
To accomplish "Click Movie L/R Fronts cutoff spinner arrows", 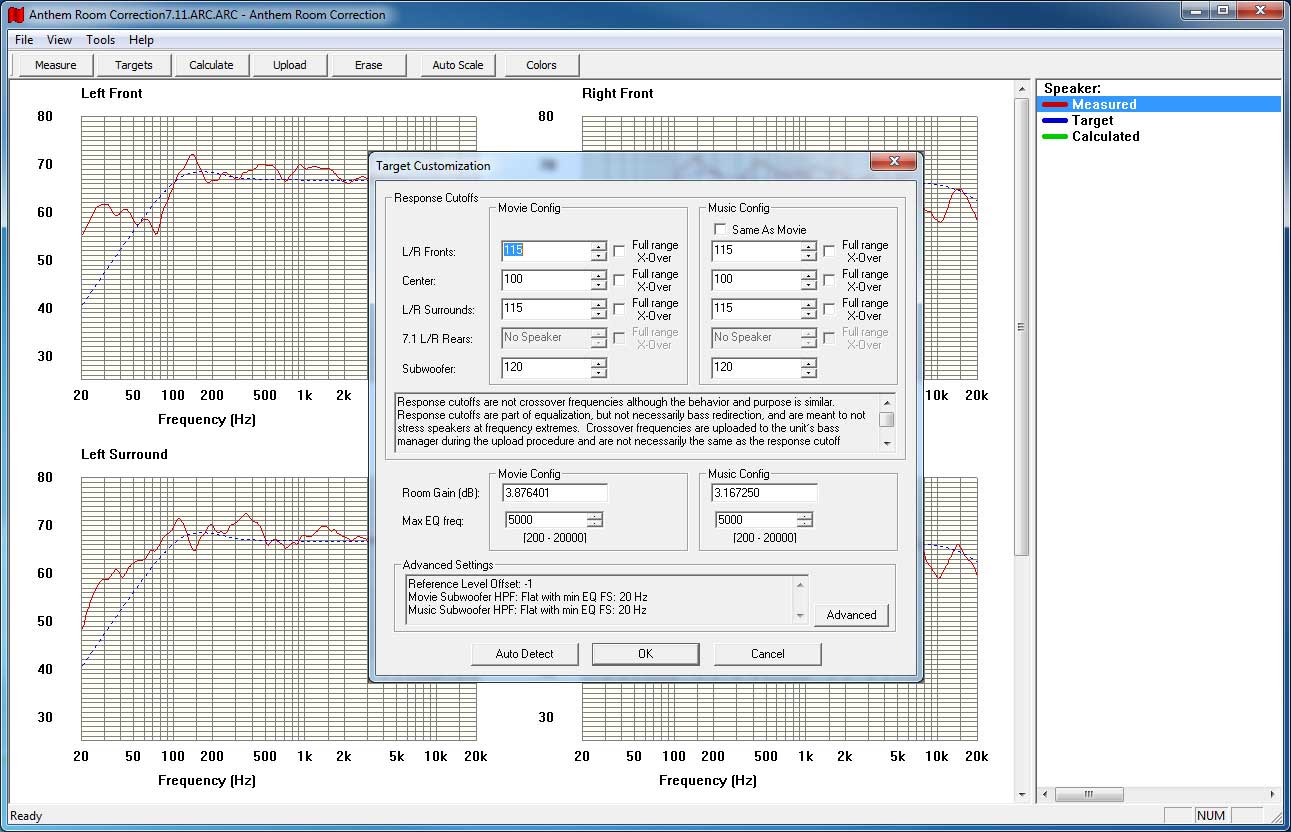I will (x=598, y=251).
